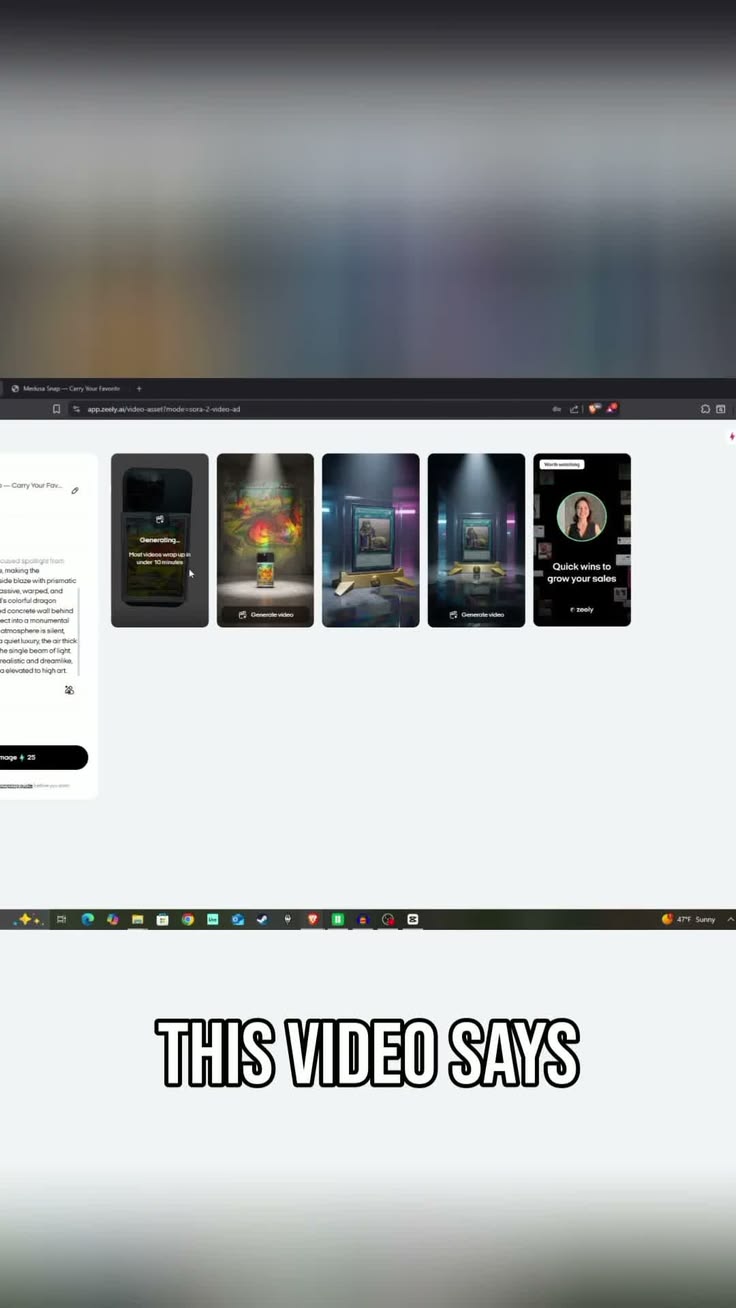The image size is (736, 1308).
Task: Open Steam from the taskbar
Action: coord(262,919)
